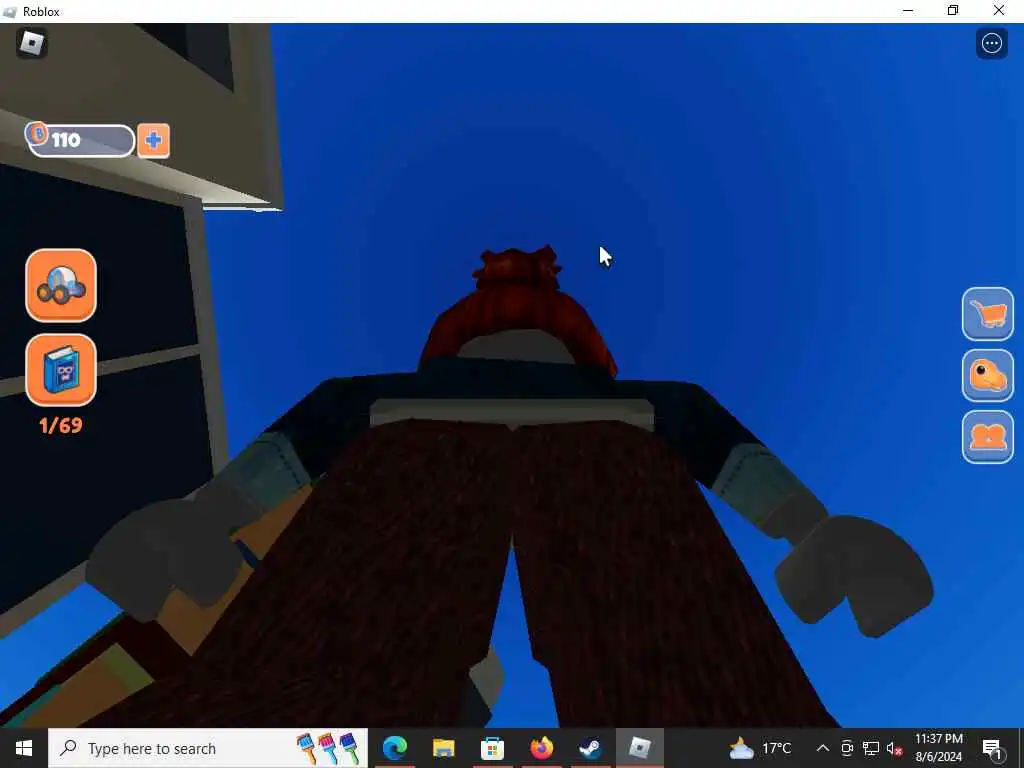The height and width of the screenshot is (768, 1024).
Task: Select the Roblox taskbar button
Action: [639, 748]
